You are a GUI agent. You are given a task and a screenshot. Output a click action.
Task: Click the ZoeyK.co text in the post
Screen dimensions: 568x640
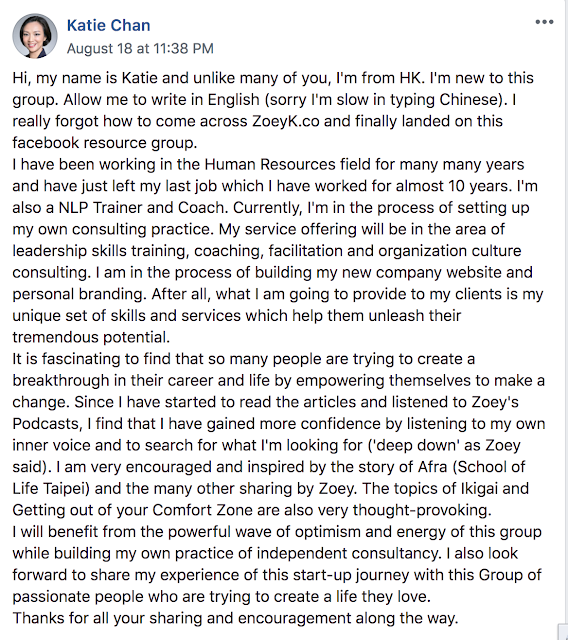[286, 121]
